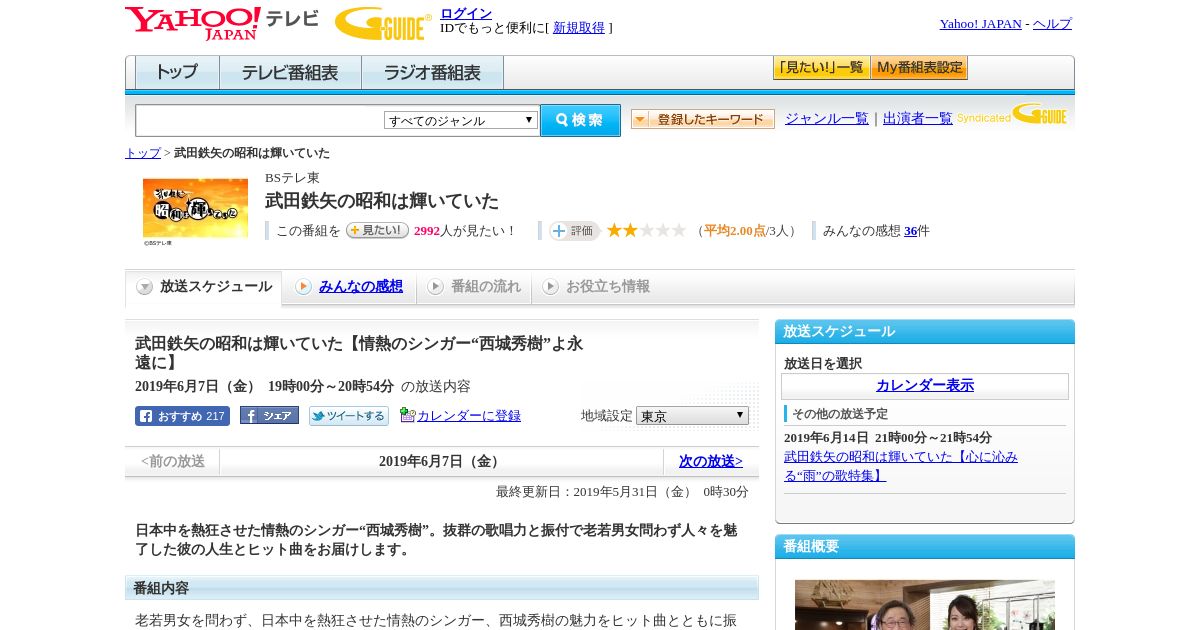Viewport: 1200px width, 630px height.
Task: Go to トップ navigation tab
Action: pos(177,73)
